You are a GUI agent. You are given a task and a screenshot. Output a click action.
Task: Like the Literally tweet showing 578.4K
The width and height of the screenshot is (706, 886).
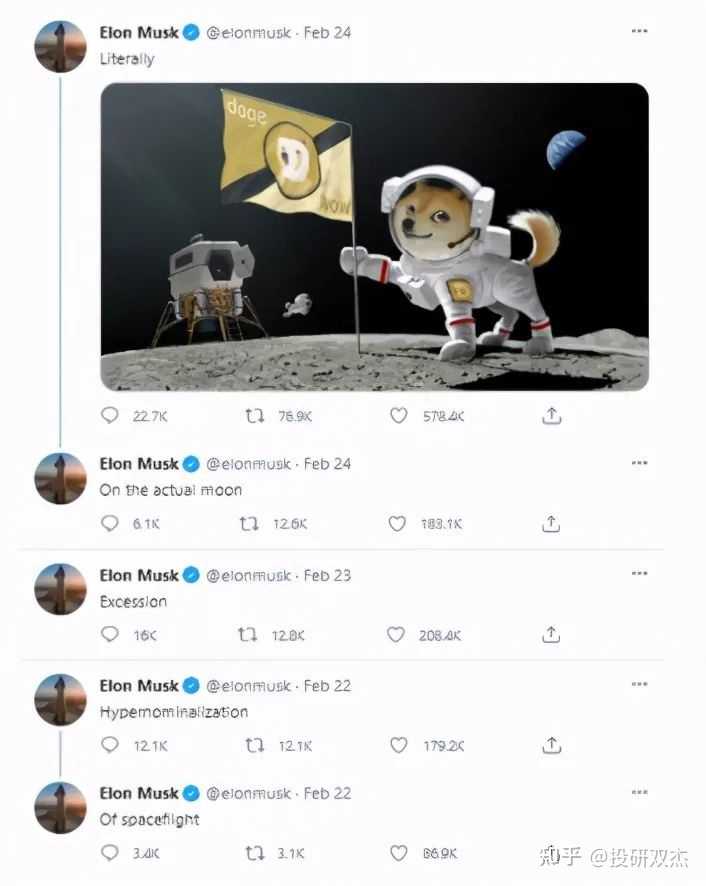399,415
